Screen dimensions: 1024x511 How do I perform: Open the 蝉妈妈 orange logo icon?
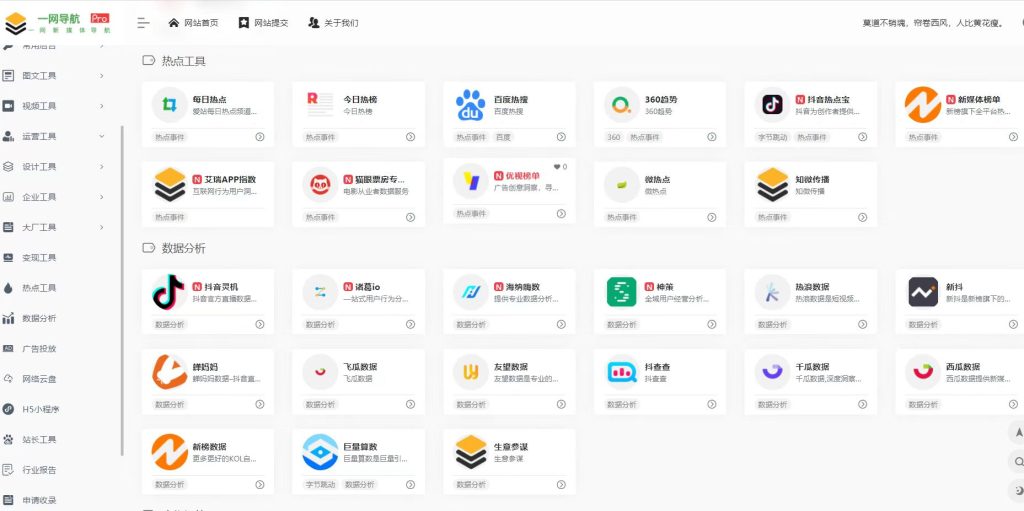pos(169,372)
